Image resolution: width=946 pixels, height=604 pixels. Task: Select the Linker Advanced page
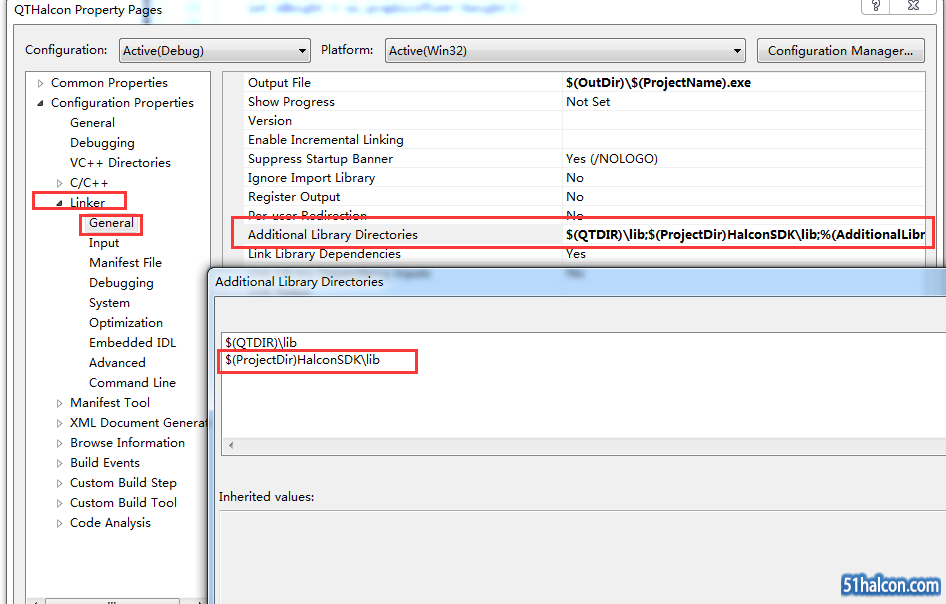pyautogui.click(x=117, y=363)
